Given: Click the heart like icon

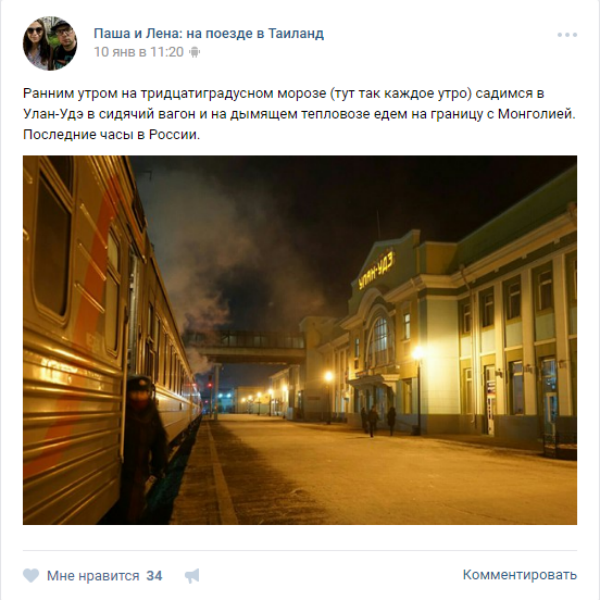Looking at the screenshot, I should (x=31, y=575).
